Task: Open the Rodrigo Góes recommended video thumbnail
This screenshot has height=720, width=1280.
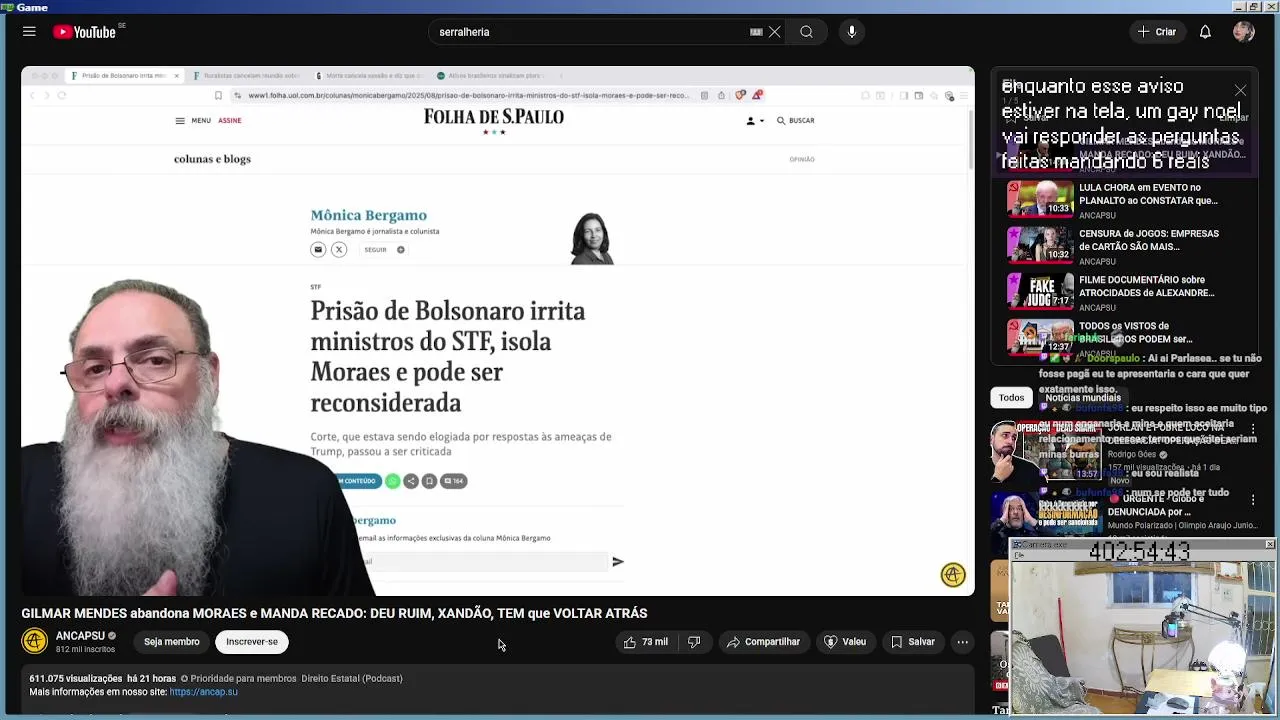Action: point(1045,450)
